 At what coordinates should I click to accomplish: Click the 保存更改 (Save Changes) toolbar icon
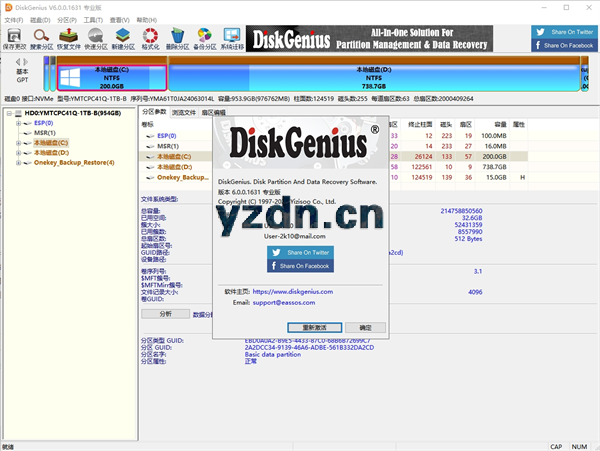tap(15, 38)
